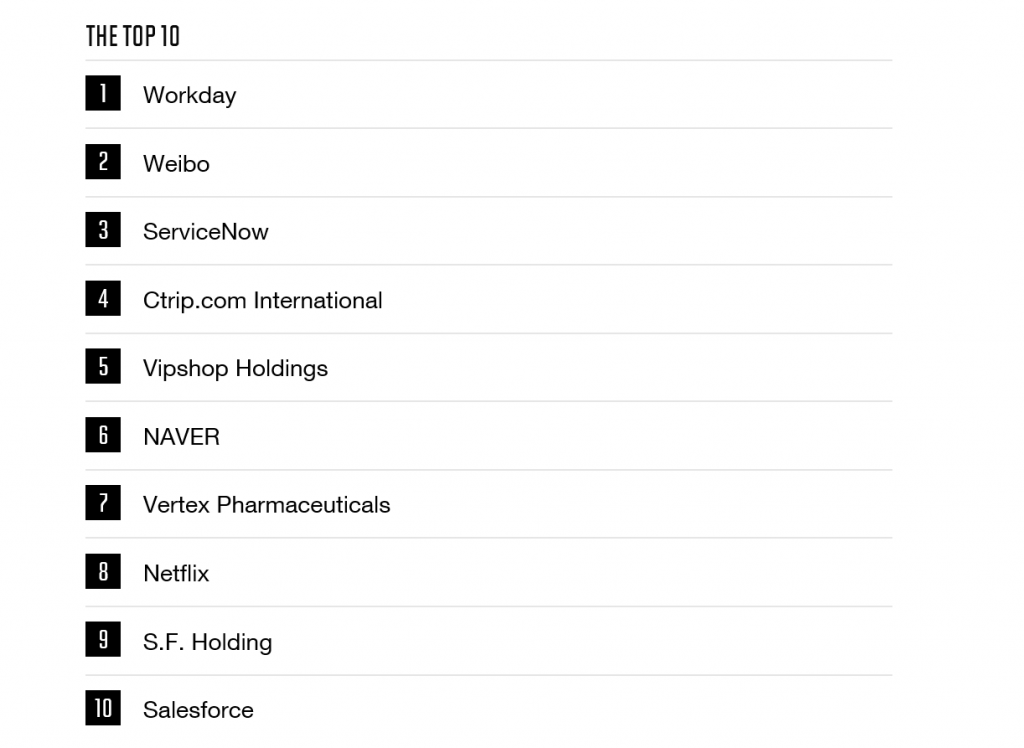Image resolution: width=1024 pixels, height=748 pixels.
Task: Open Ctrip.com International entry
Action: tap(262, 300)
